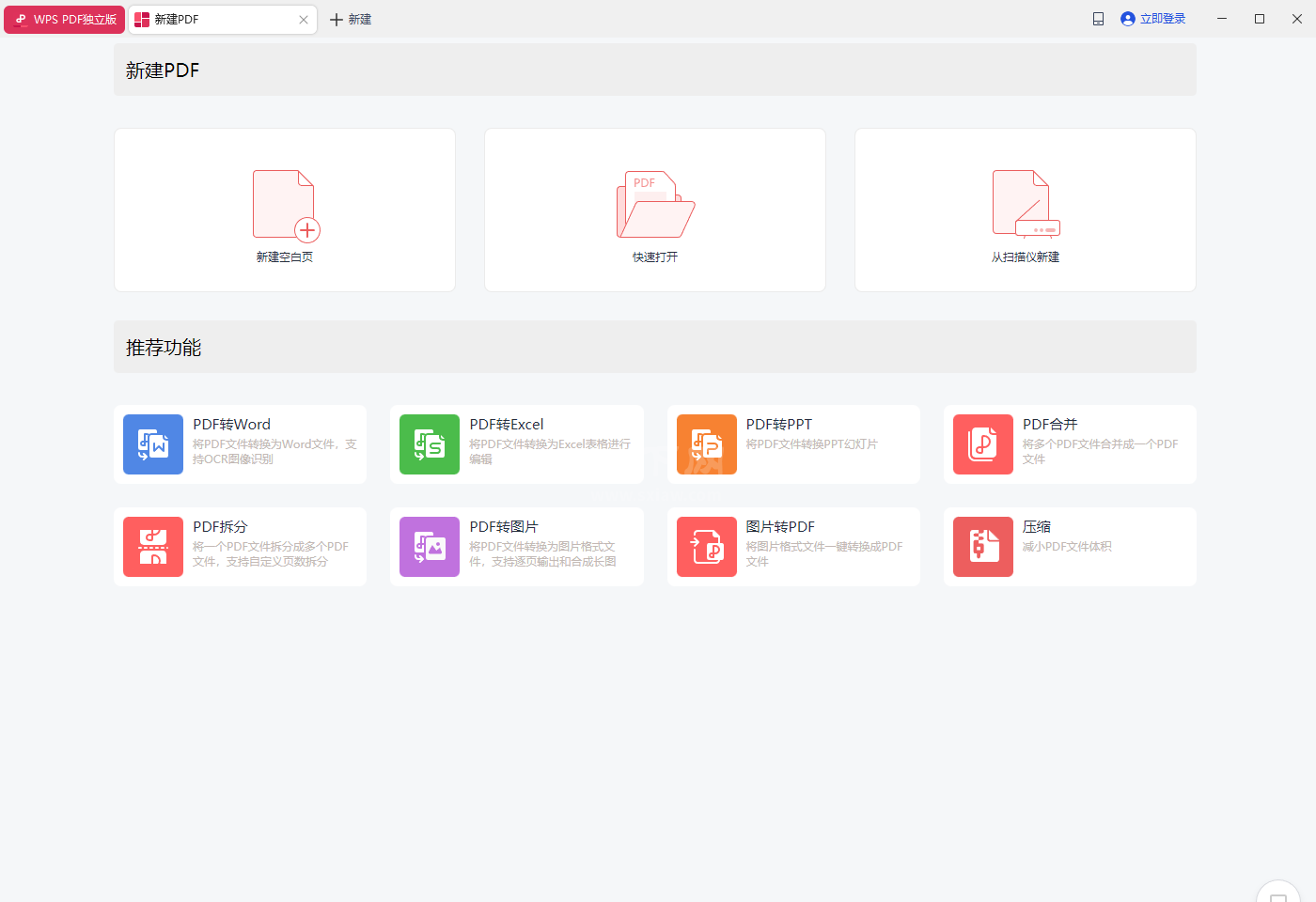The height and width of the screenshot is (902, 1316).
Task: Click the 立即登录 login link
Action: point(1163,19)
